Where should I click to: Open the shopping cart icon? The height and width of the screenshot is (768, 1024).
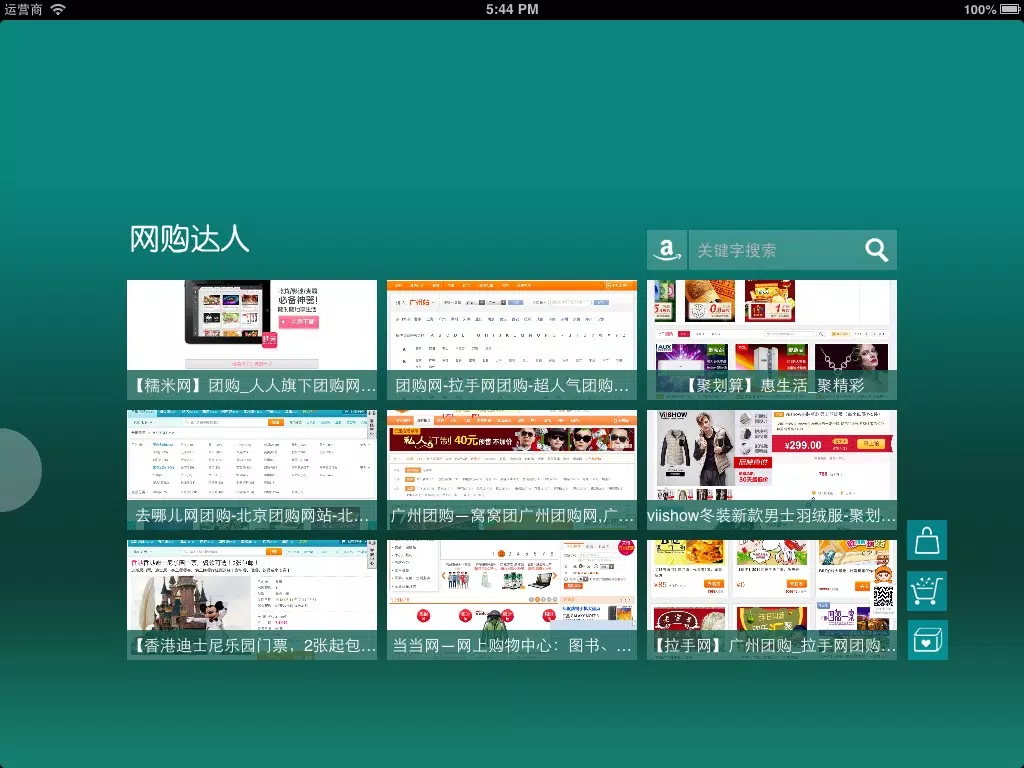click(927, 590)
